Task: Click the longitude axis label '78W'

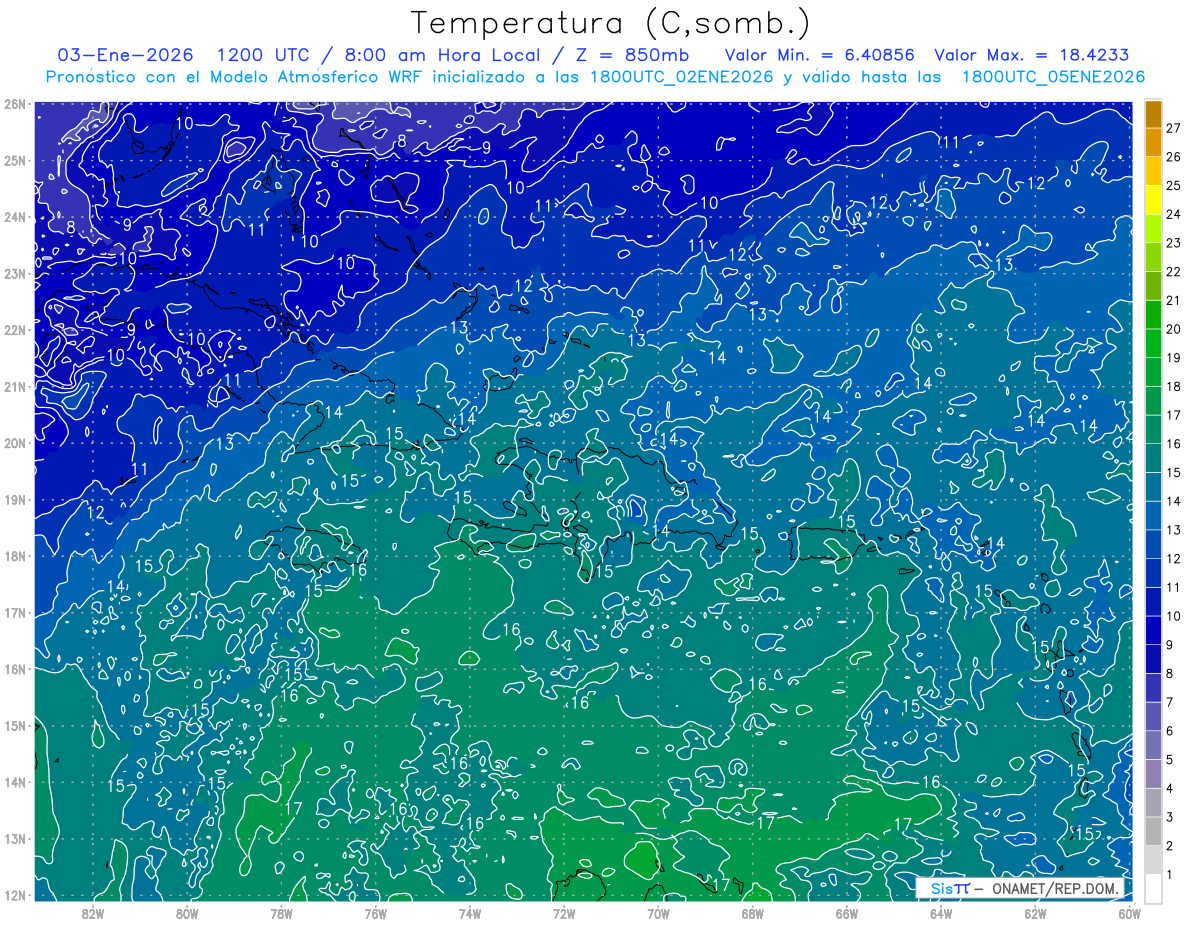Action: point(281,913)
